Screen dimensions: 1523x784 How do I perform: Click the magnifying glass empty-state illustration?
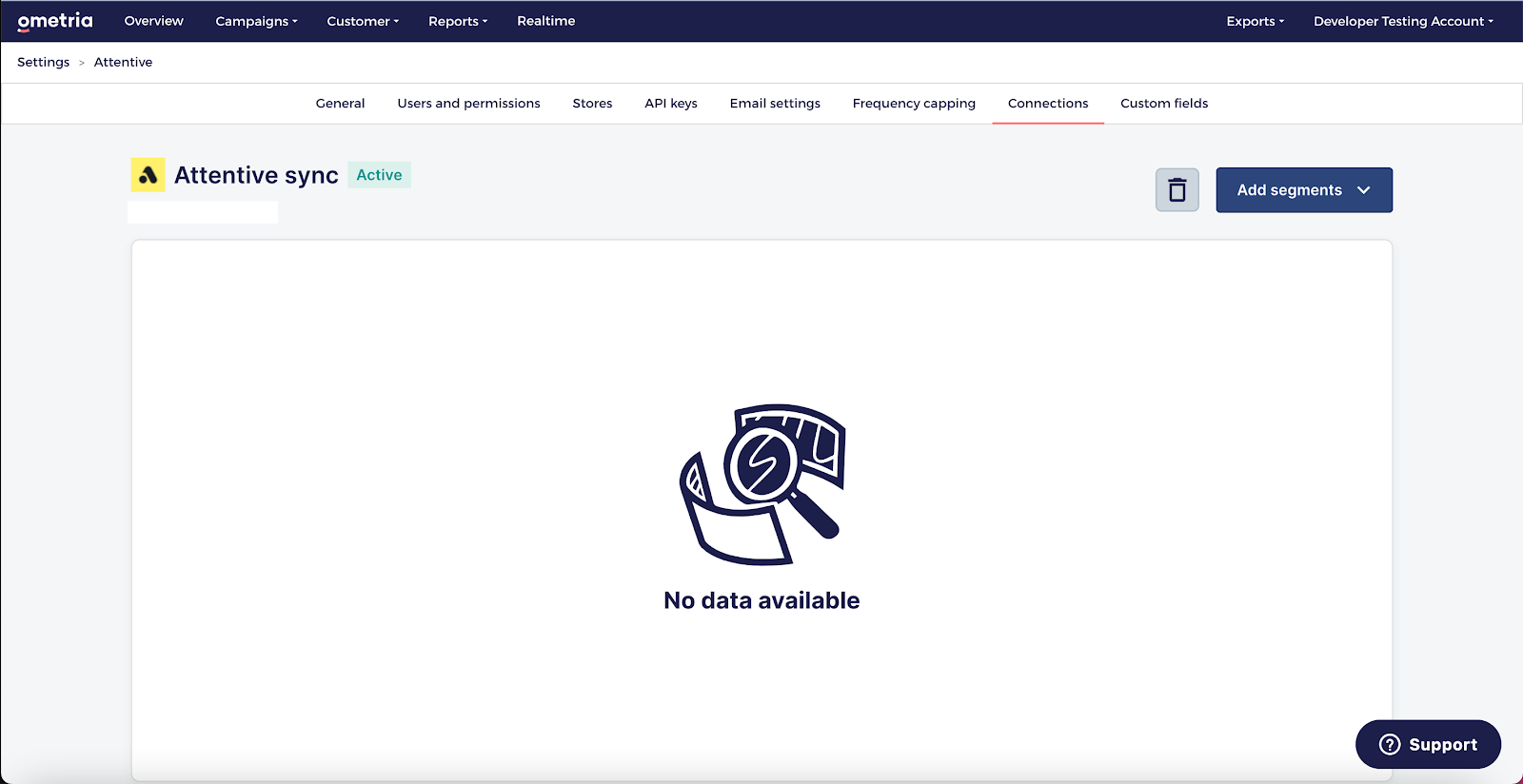762,484
